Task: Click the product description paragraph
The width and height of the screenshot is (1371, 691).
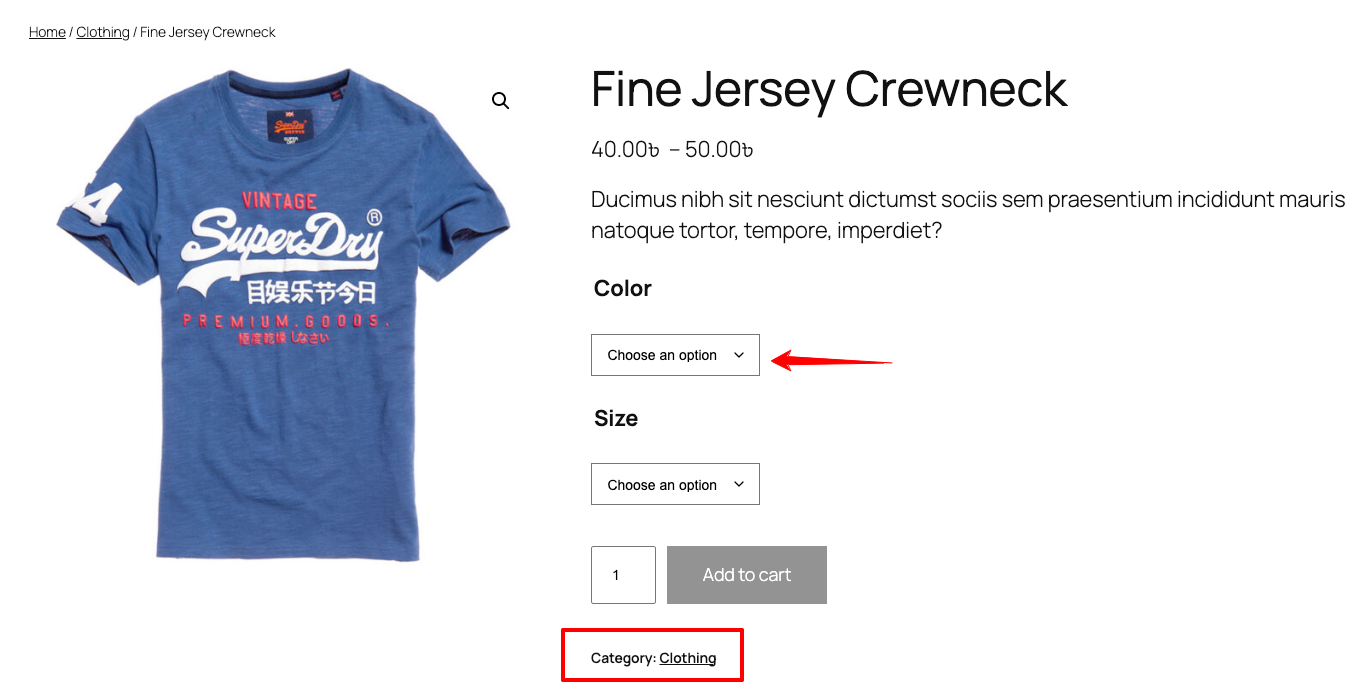Action: 966,214
